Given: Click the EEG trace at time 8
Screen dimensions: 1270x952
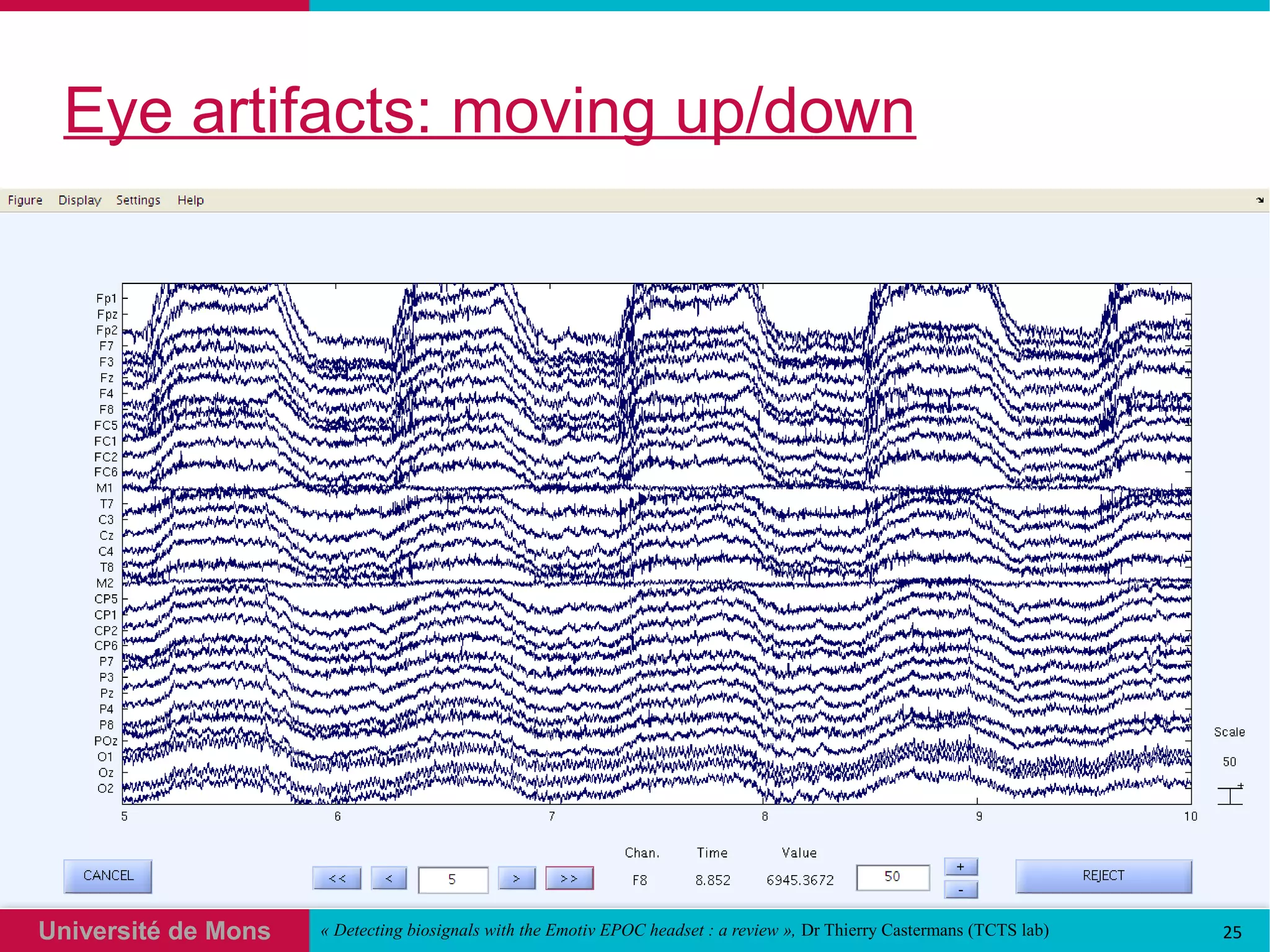Looking at the screenshot, I should click(764, 543).
